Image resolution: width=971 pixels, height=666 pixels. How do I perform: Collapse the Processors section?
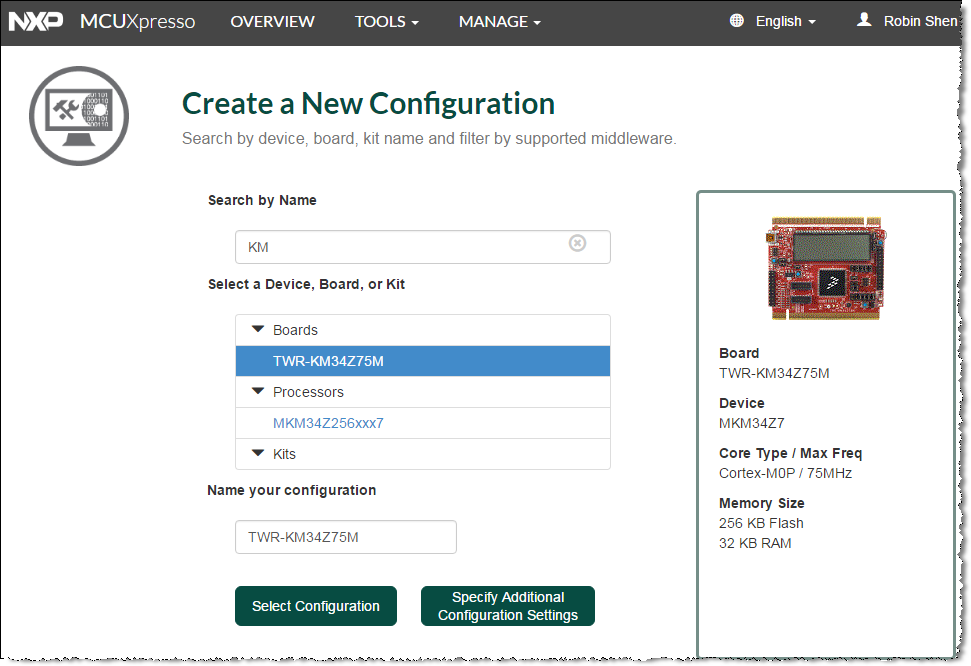click(258, 391)
